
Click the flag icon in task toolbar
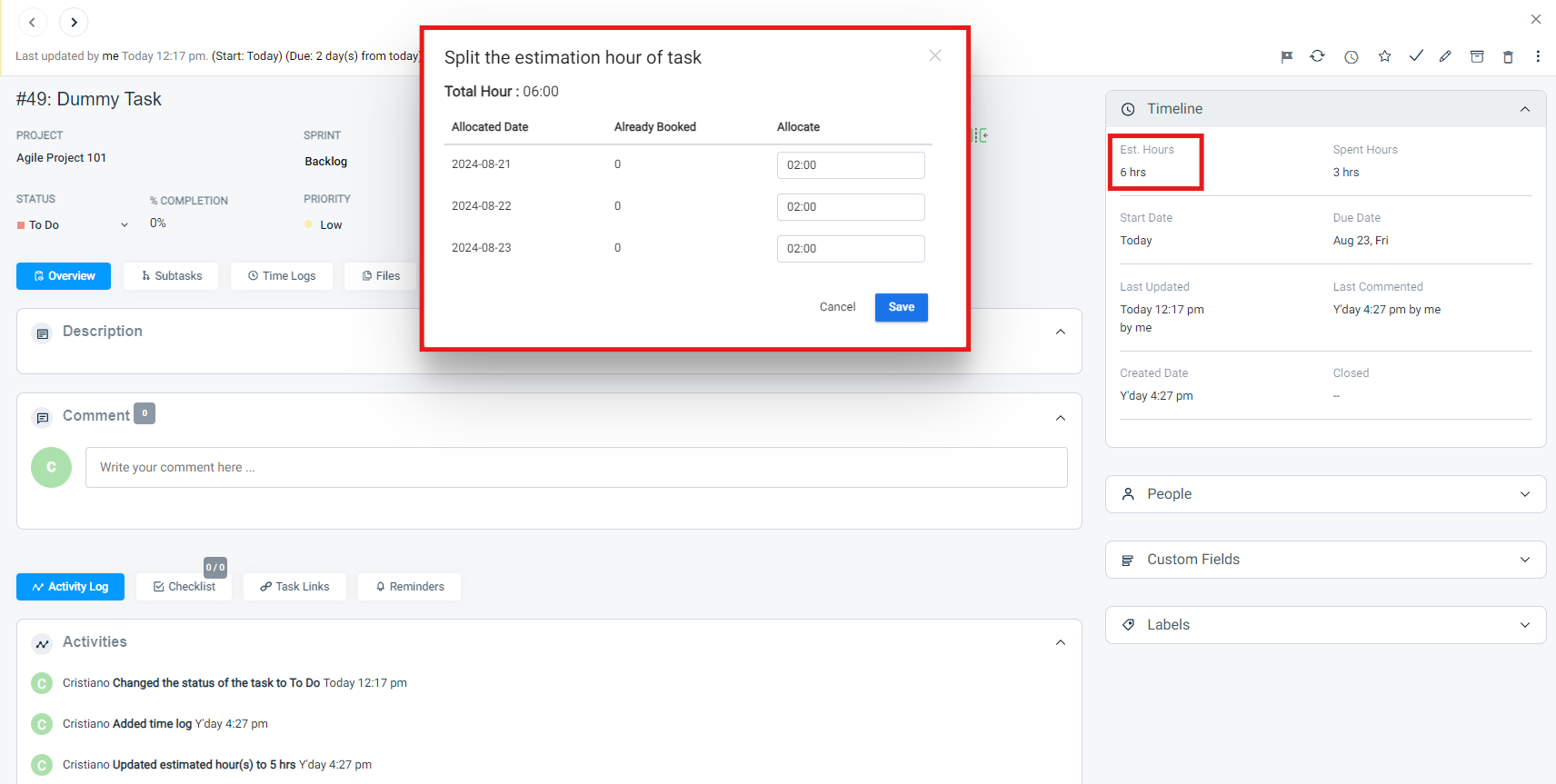tap(1287, 56)
